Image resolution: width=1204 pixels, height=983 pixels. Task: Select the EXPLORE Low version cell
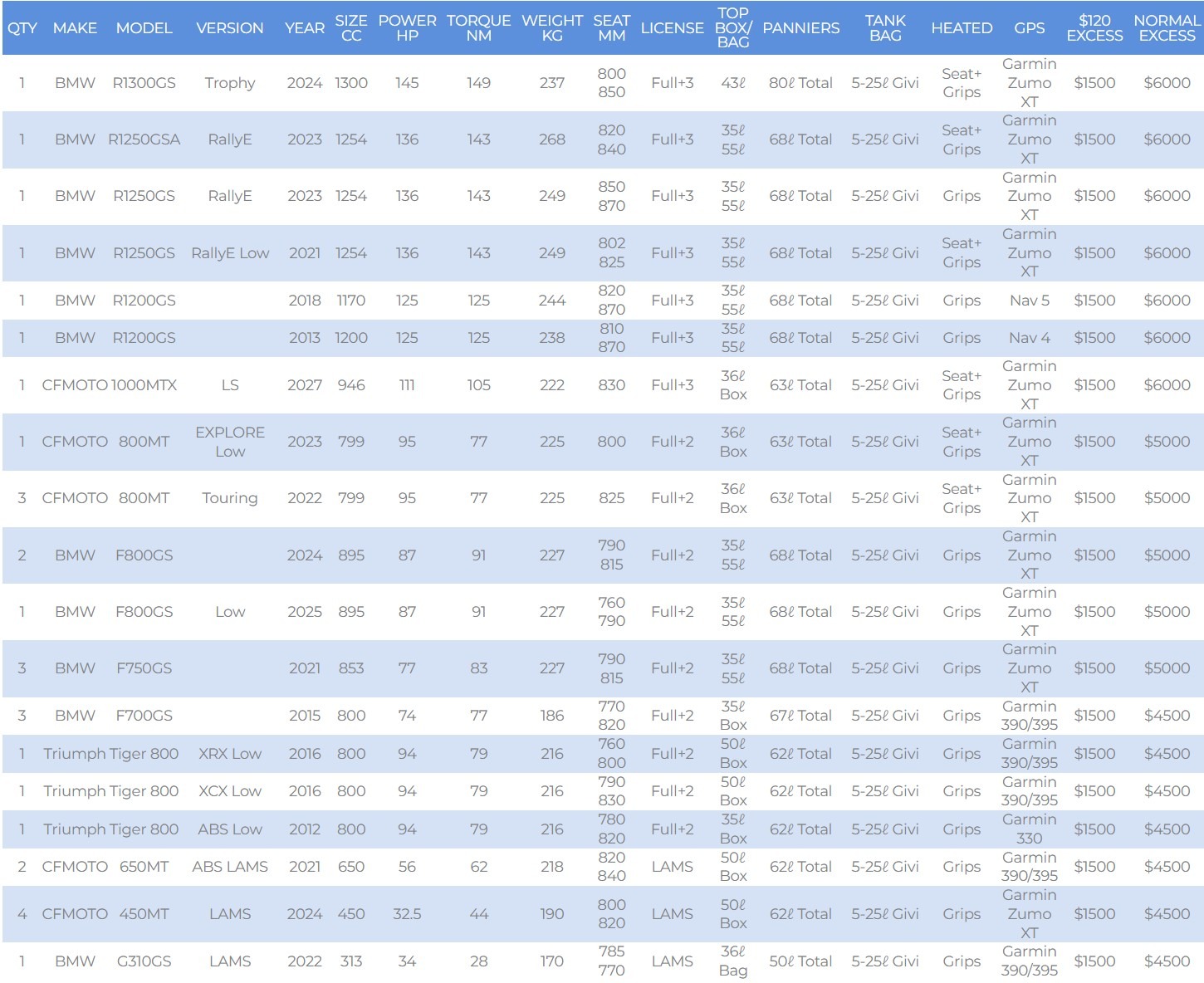click(x=230, y=442)
